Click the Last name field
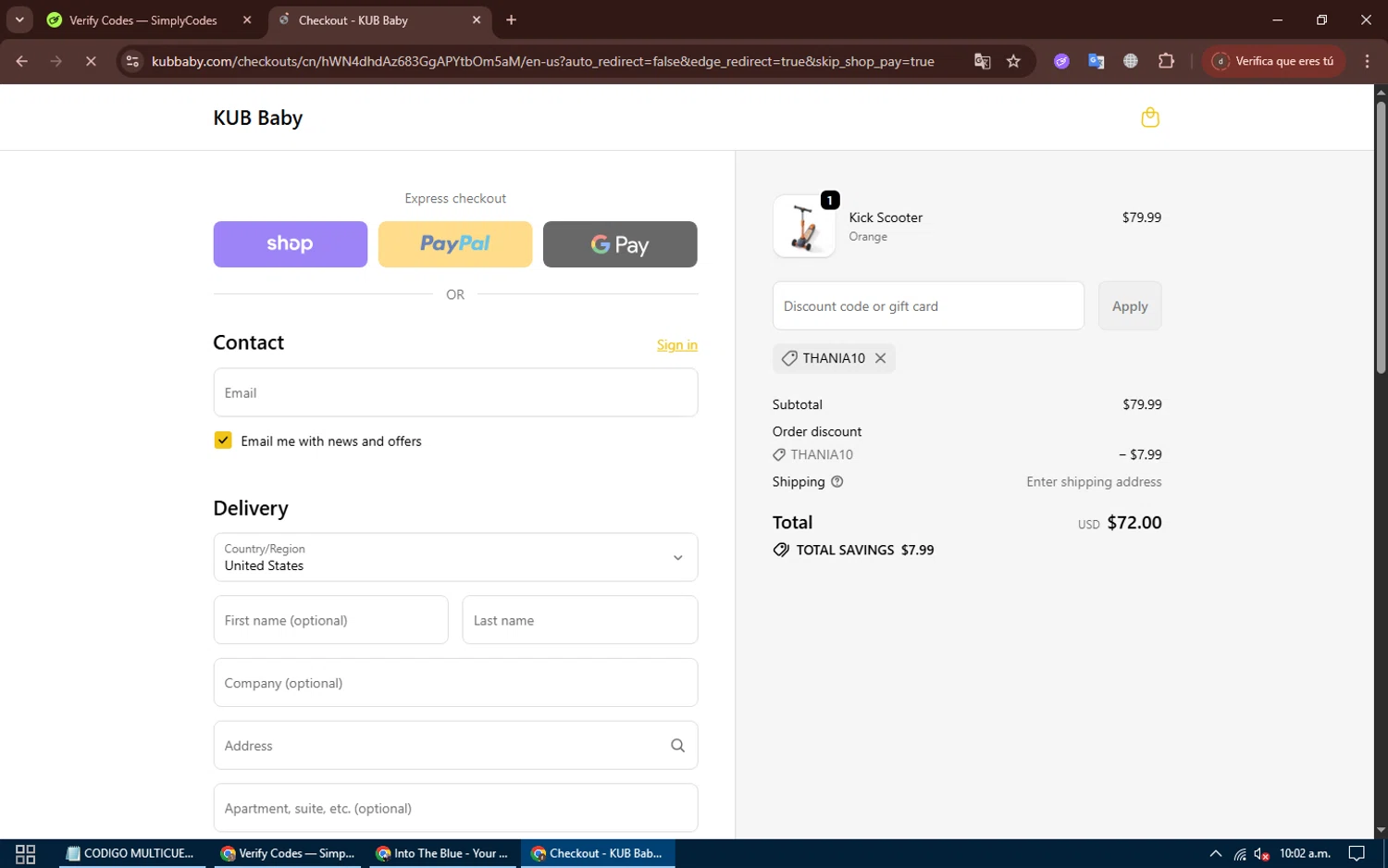Image resolution: width=1388 pixels, height=868 pixels. (x=580, y=620)
